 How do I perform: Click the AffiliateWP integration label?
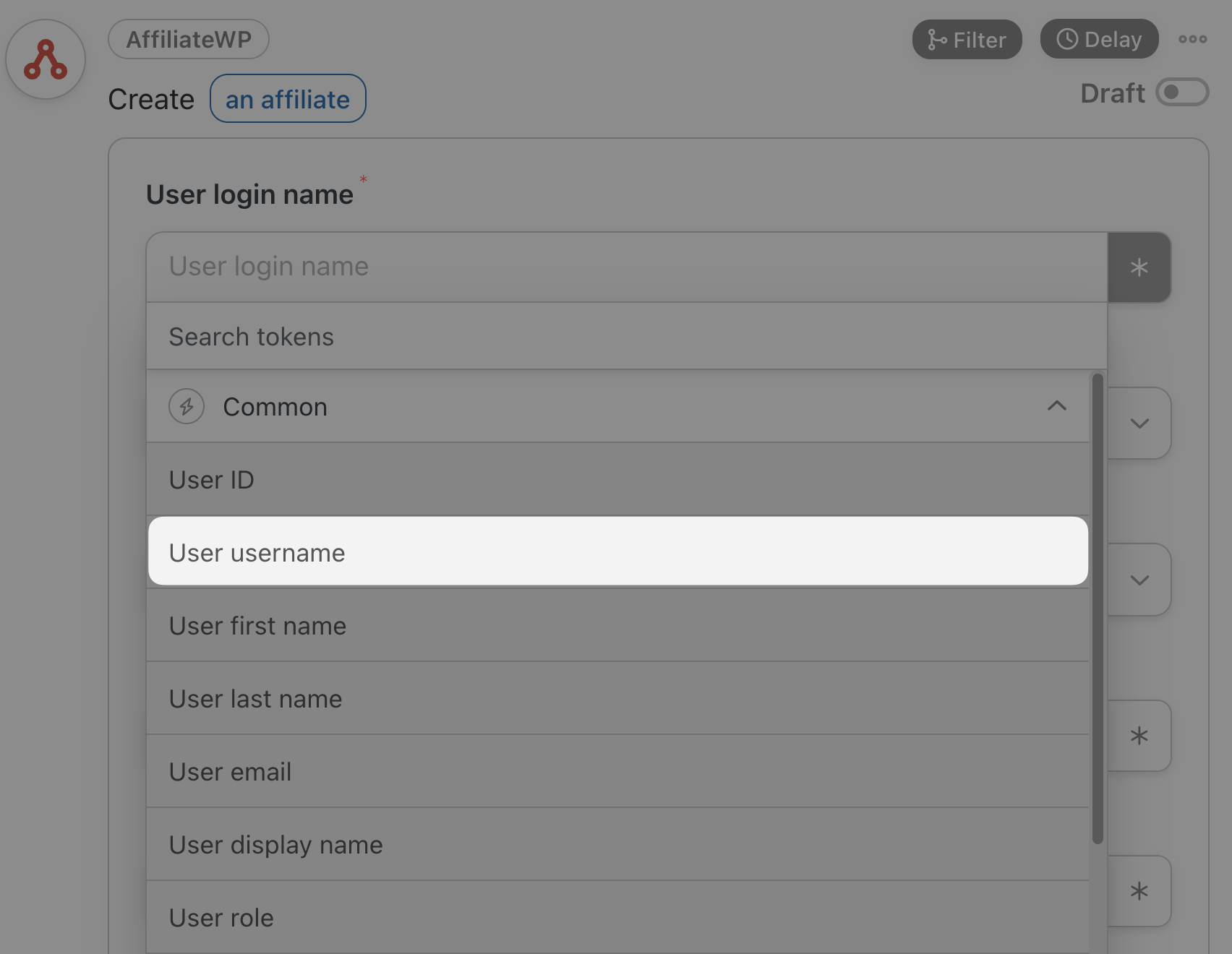[189, 39]
